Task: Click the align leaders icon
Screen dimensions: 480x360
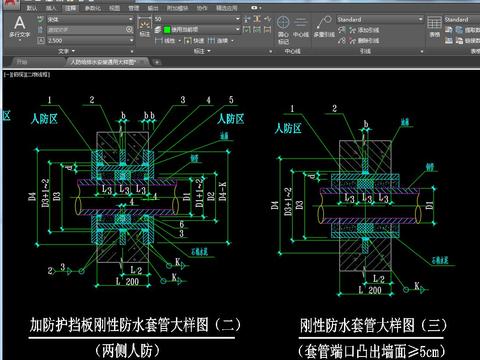Action: [x=341, y=30]
